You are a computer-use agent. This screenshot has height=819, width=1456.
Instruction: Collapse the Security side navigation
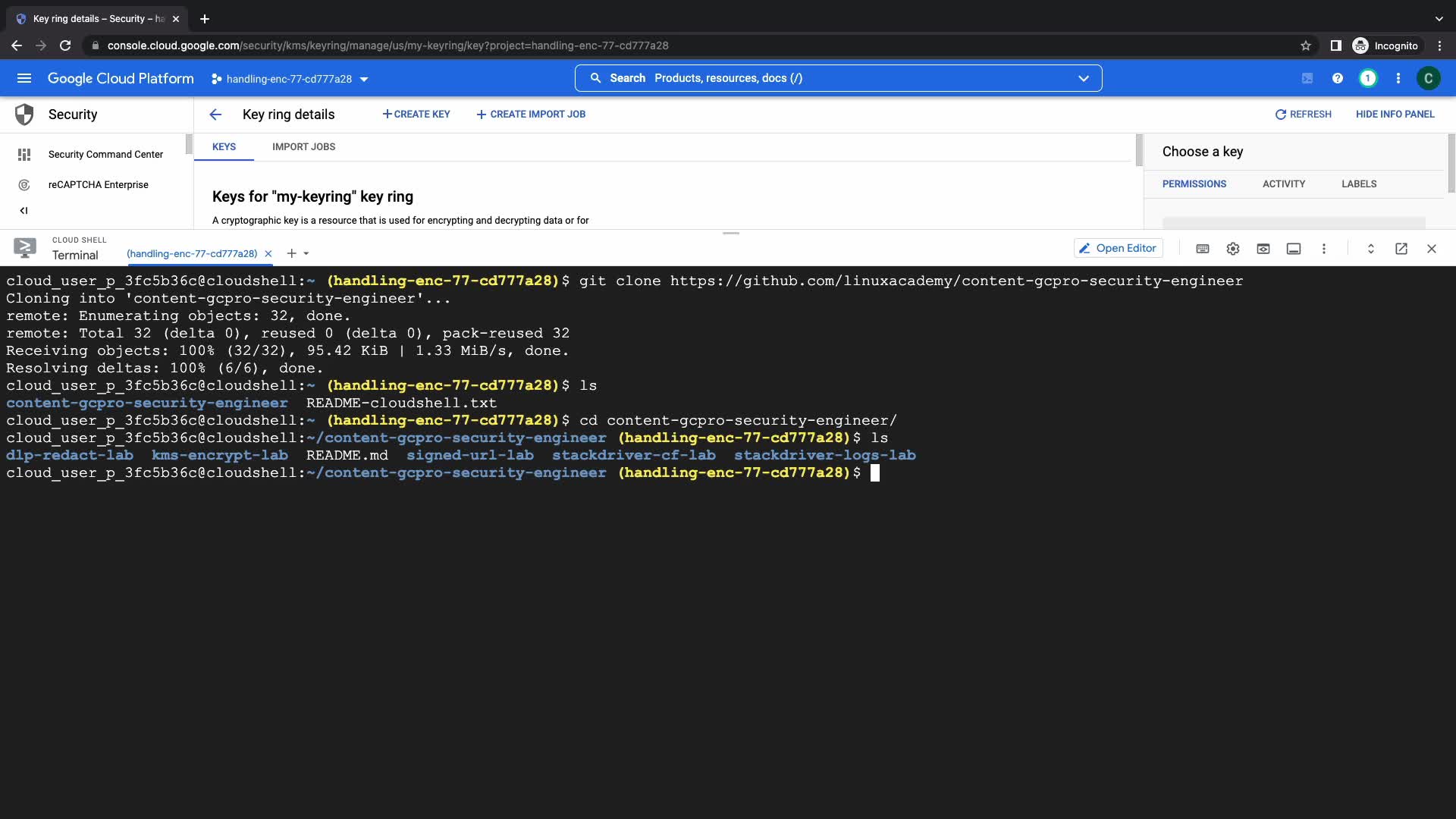[x=24, y=211]
